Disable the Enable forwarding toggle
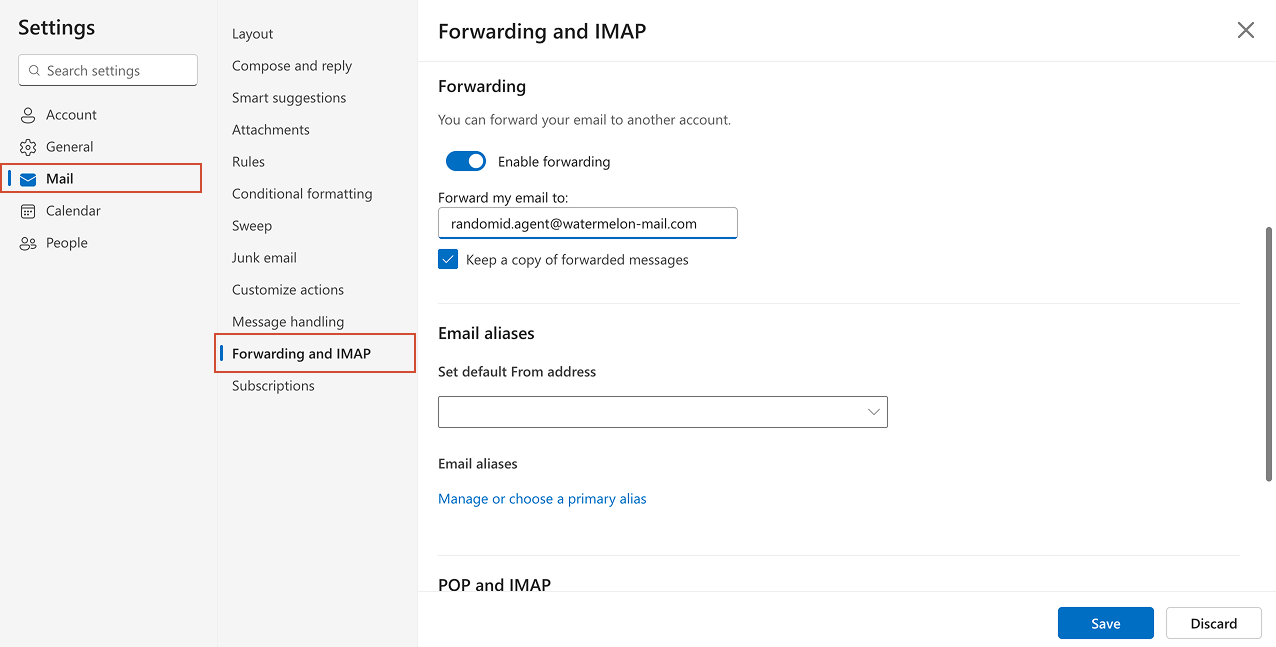 coord(465,161)
